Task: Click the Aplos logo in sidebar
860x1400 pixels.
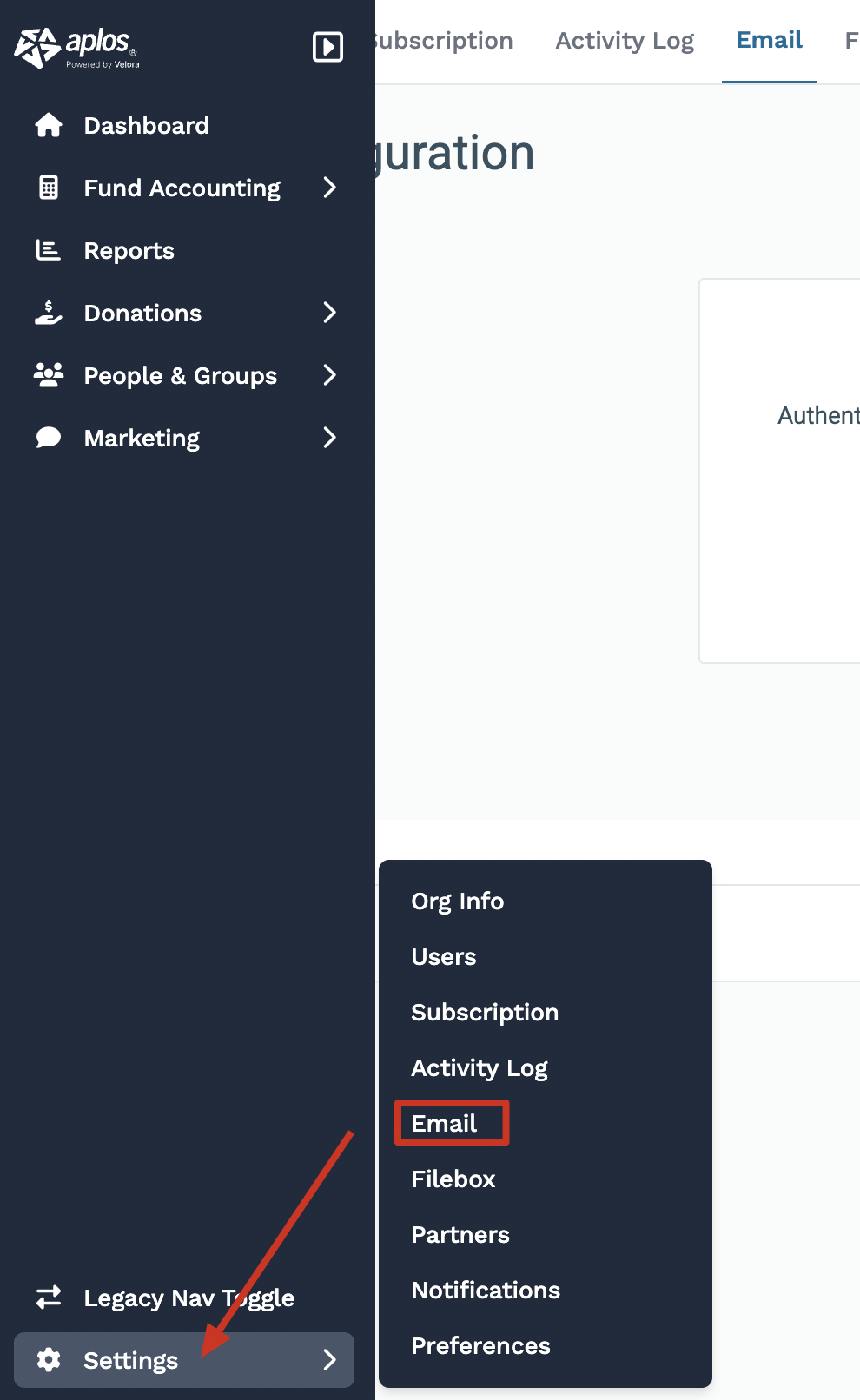Action: 76,48
